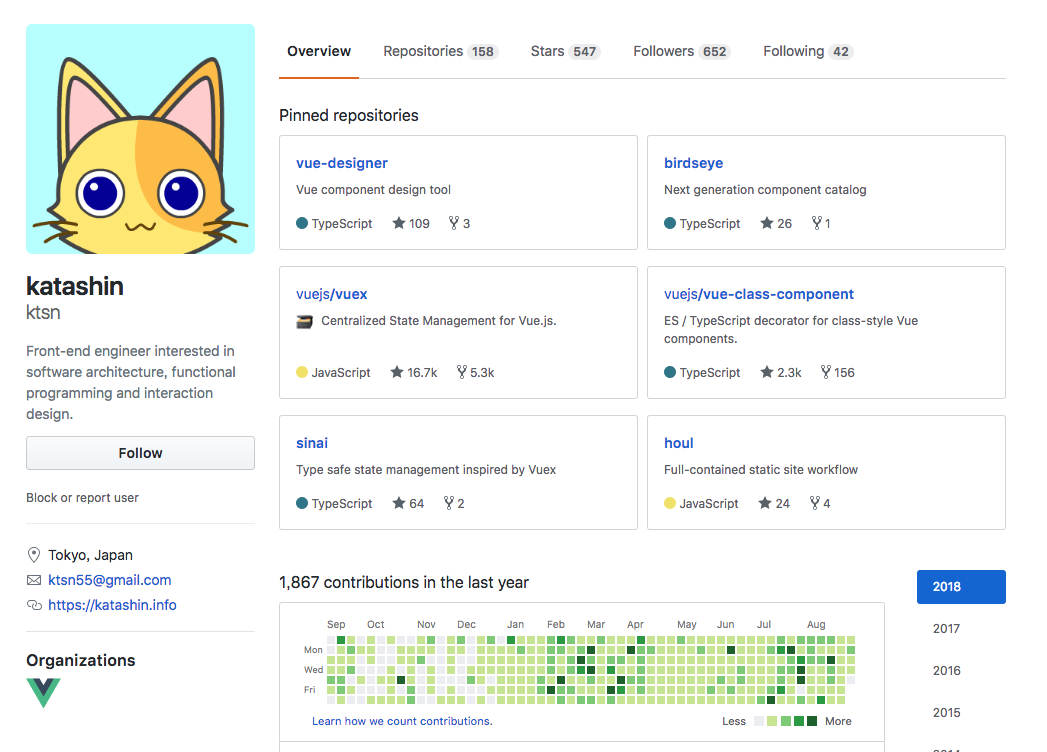Click fork icon on vue-class-component card

(826, 372)
